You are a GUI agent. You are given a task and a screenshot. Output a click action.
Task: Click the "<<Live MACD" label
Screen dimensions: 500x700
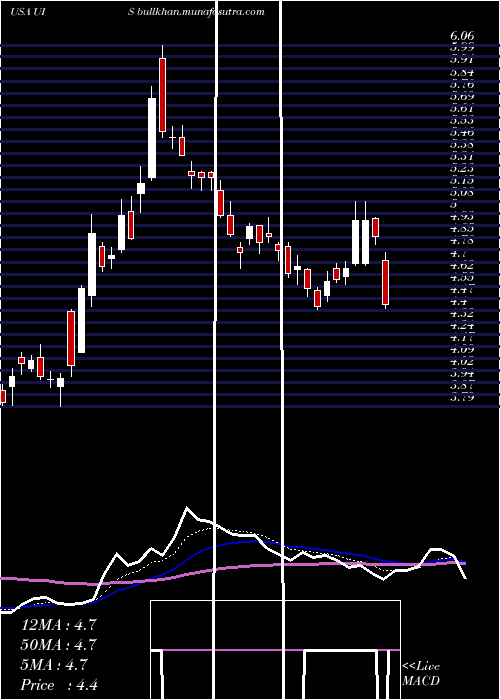point(421,674)
